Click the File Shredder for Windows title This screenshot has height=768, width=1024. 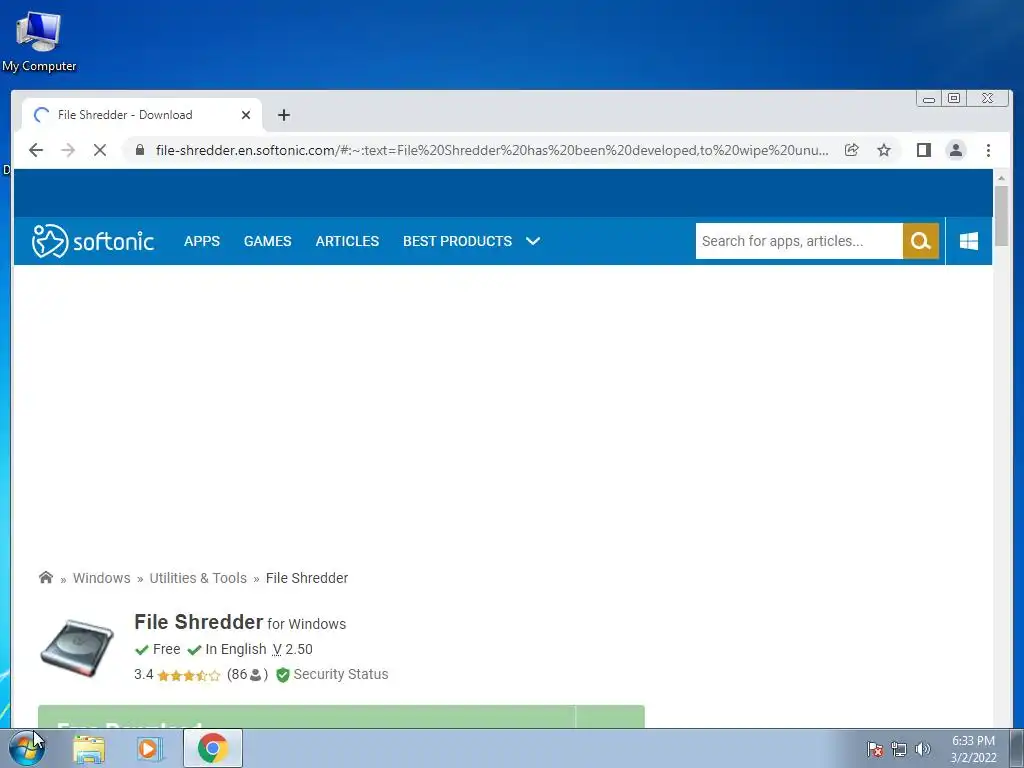tap(240, 622)
